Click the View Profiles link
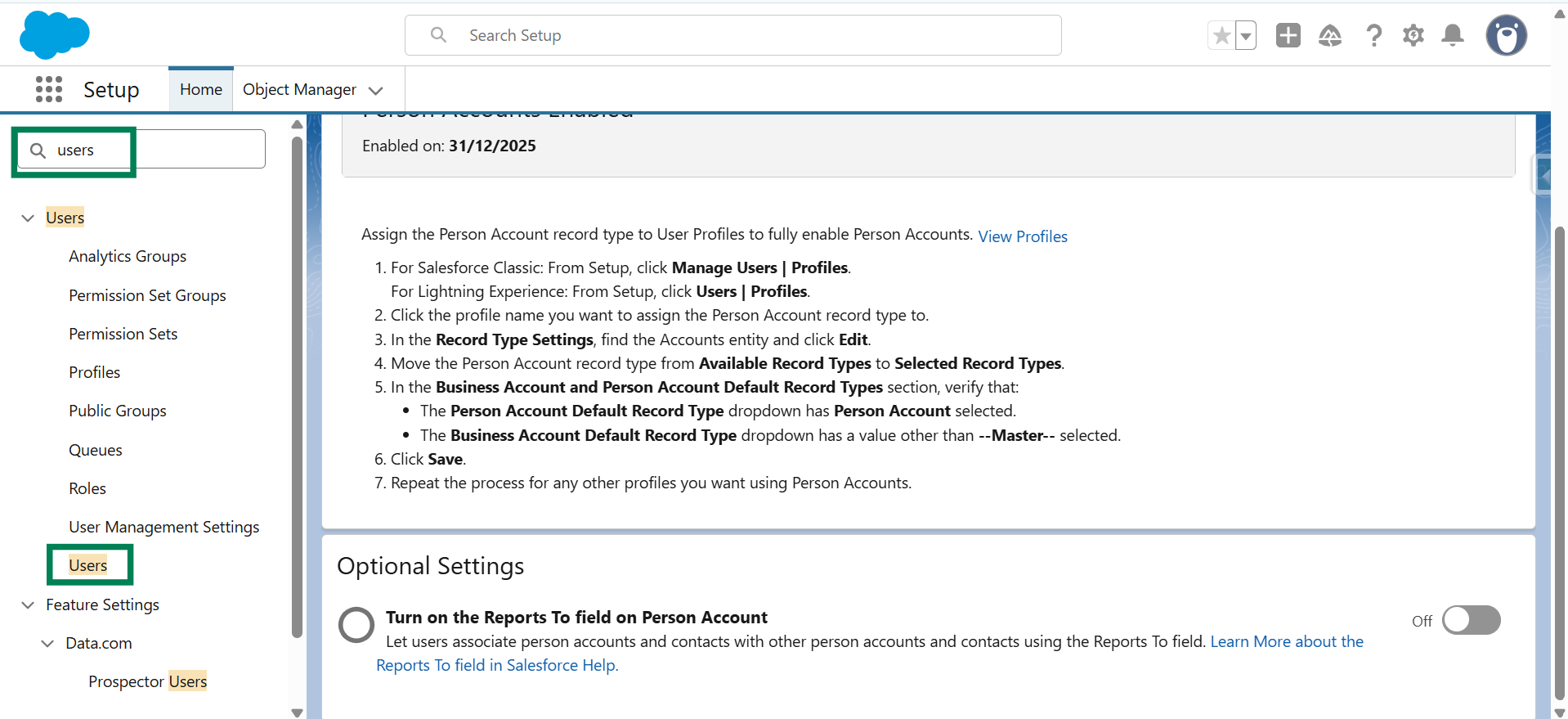The height and width of the screenshot is (719, 1568). click(x=1022, y=236)
